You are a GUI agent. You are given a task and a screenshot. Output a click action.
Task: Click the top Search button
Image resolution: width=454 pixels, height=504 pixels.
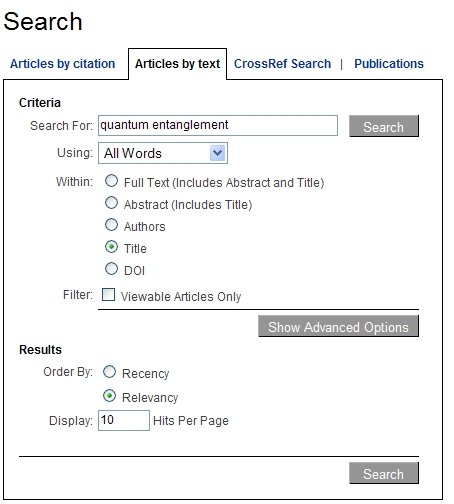pos(384,126)
